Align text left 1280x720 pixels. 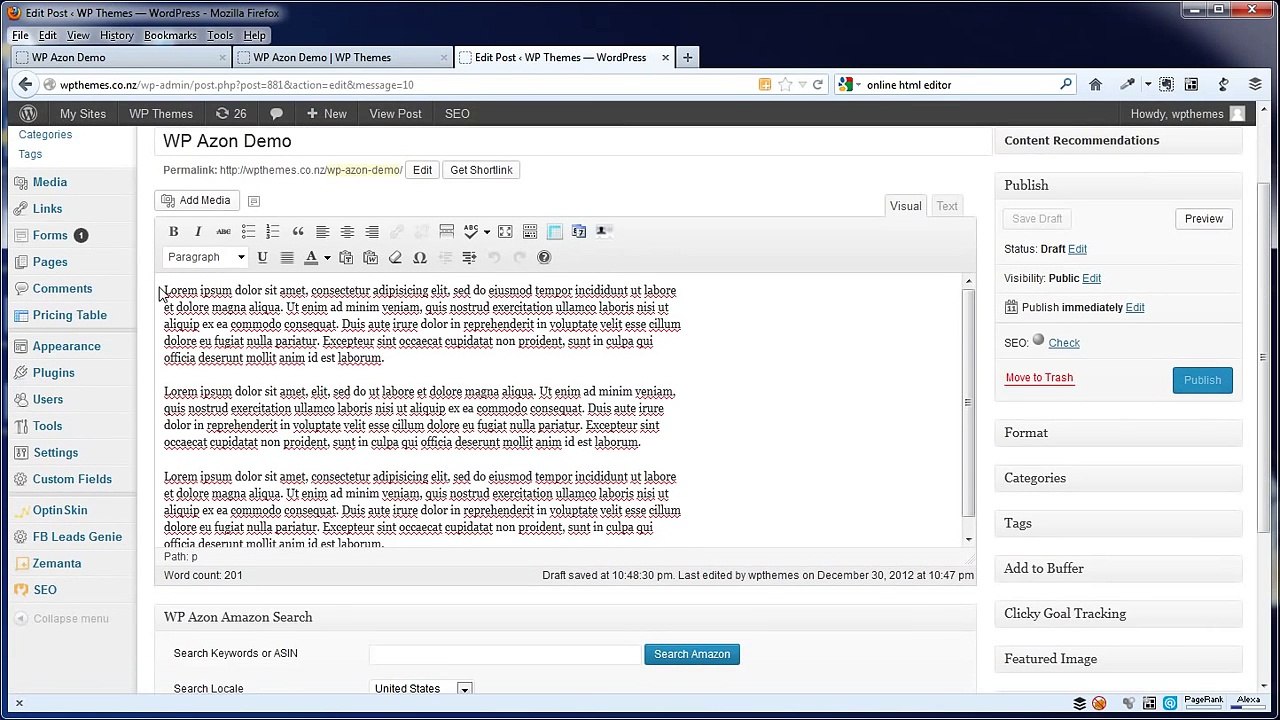coord(322,231)
